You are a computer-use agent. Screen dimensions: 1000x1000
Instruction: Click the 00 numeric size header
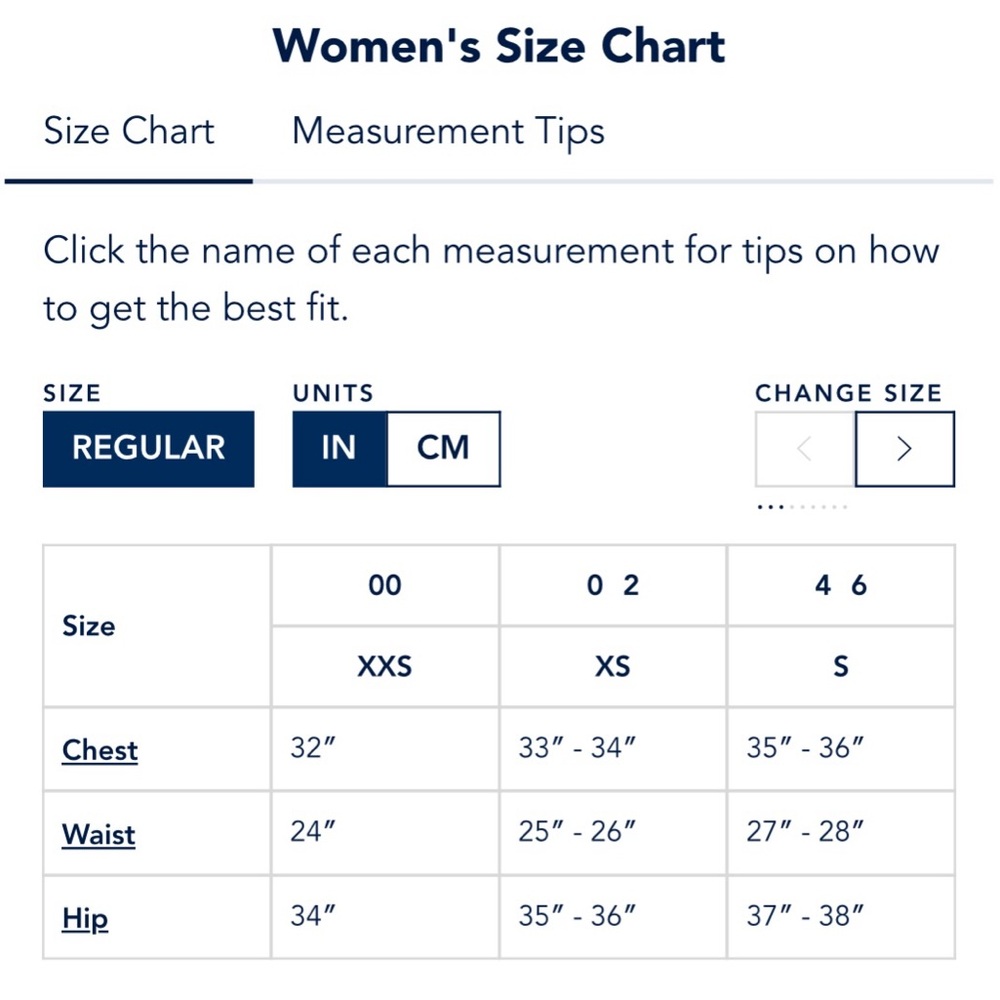pos(385,586)
